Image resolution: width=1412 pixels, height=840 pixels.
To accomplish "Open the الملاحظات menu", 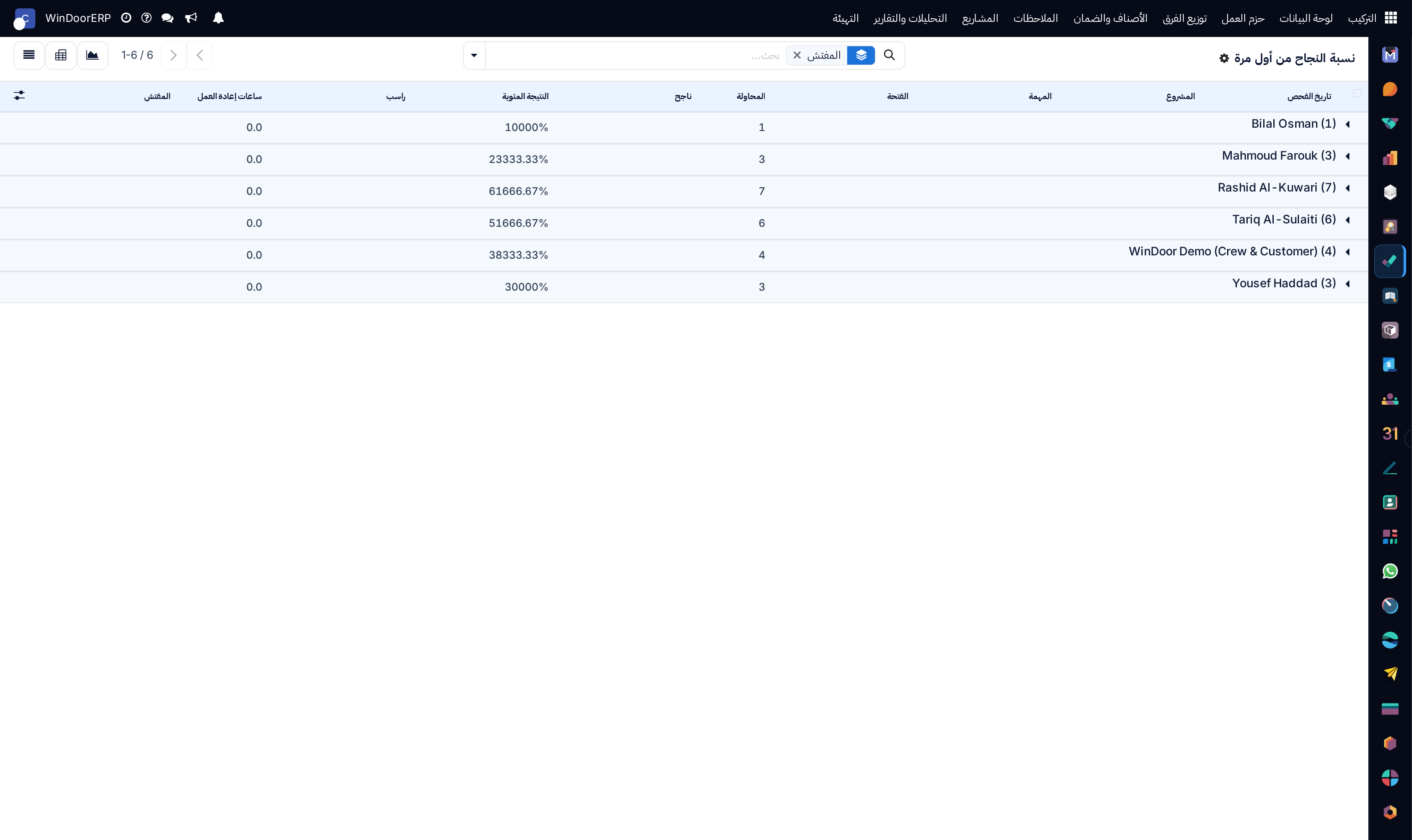I will (x=1035, y=18).
